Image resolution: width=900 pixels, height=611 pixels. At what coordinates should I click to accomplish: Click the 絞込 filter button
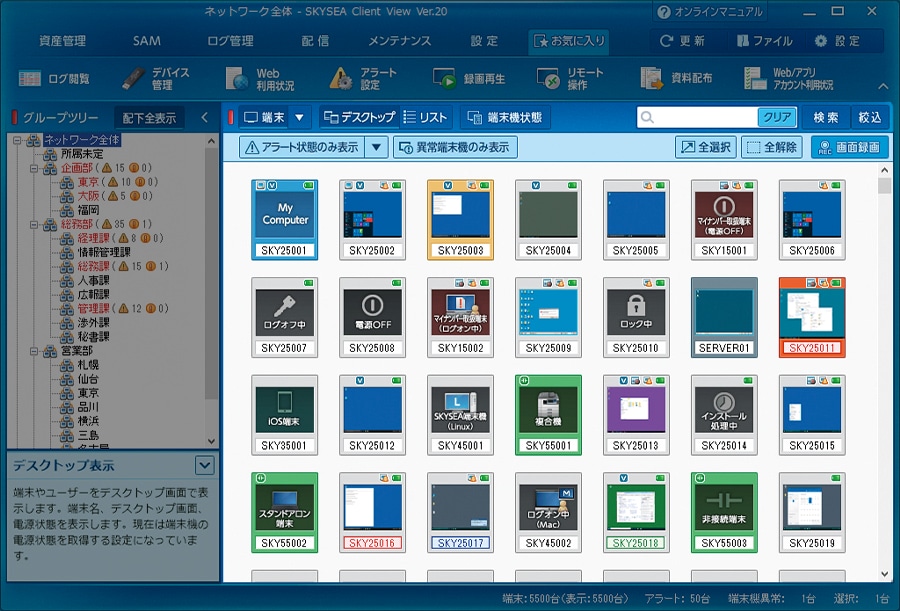pos(870,117)
